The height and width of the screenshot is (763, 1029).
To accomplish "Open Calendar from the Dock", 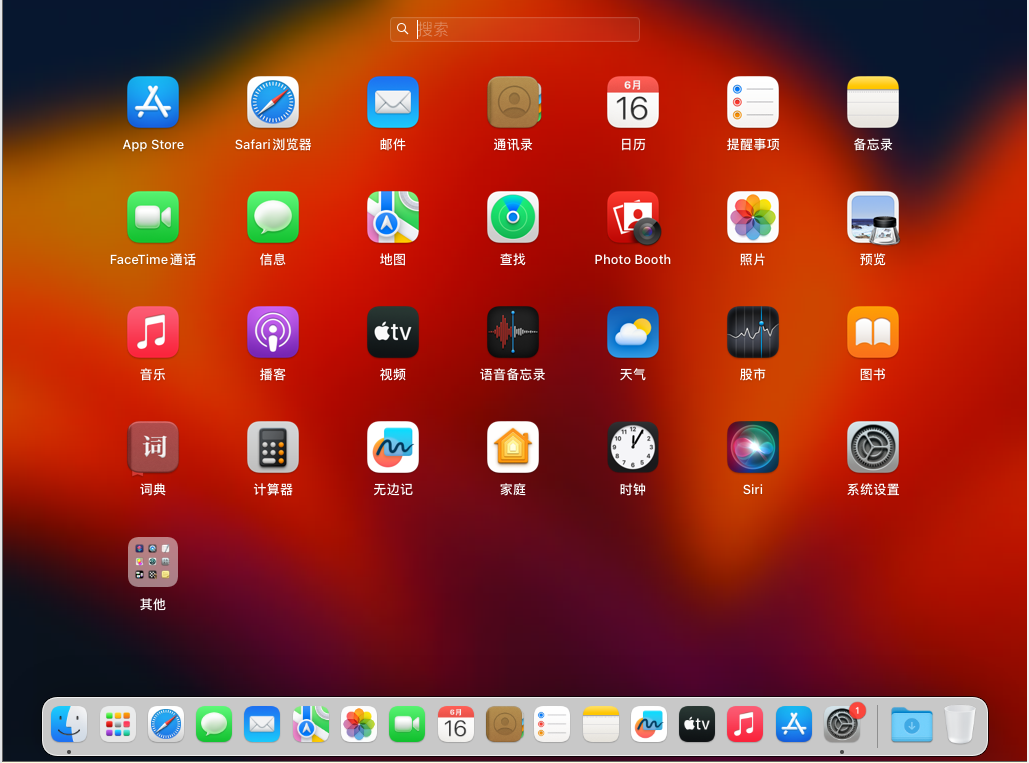I will click(x=455, y=724).
